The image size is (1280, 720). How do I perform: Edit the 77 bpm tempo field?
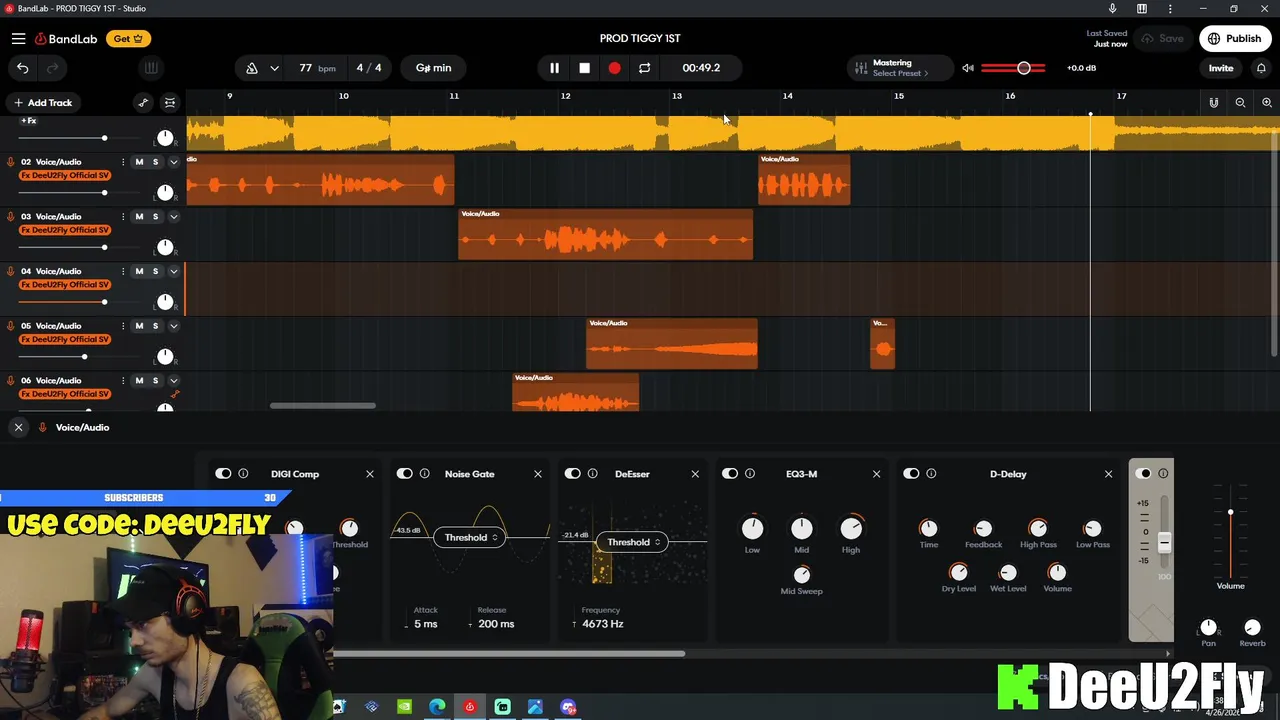[317, 68]
